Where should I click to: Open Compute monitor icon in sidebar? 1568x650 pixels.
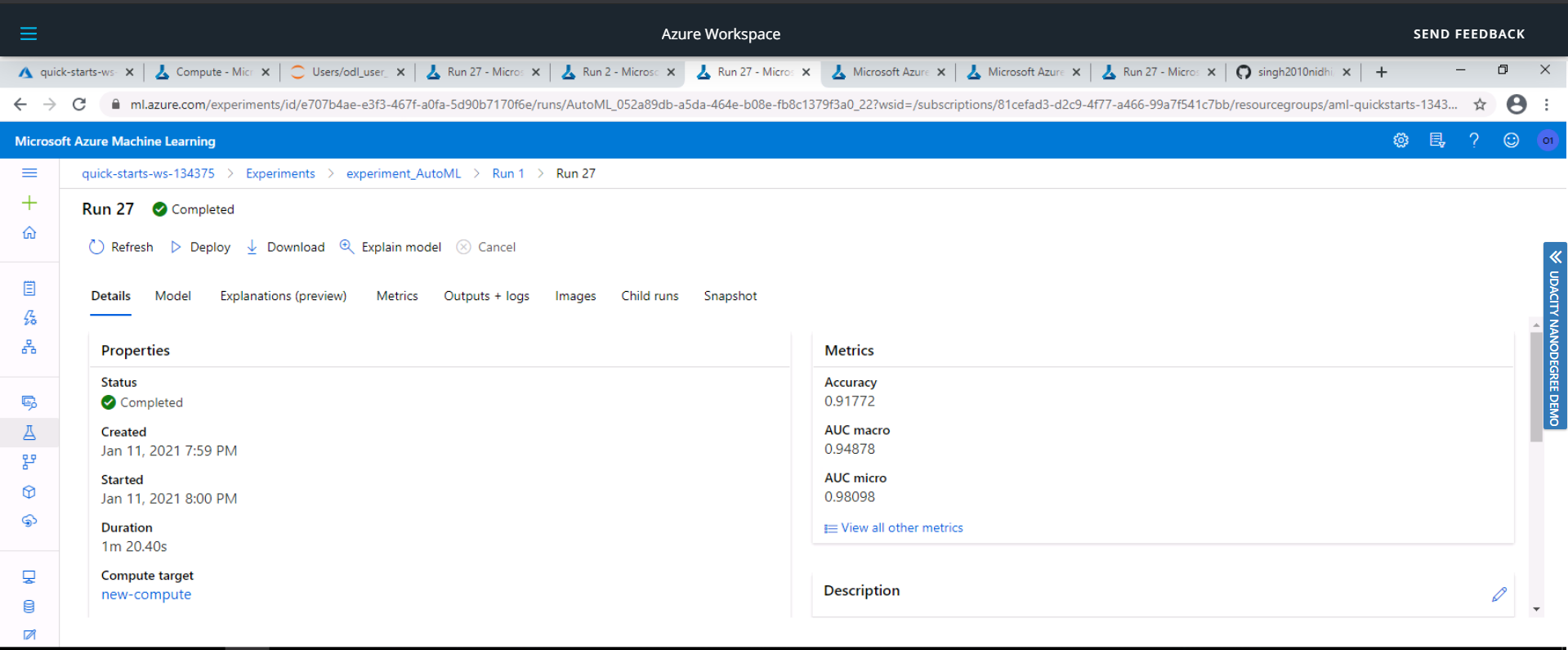pyautogui.click(x=29, y=577)
